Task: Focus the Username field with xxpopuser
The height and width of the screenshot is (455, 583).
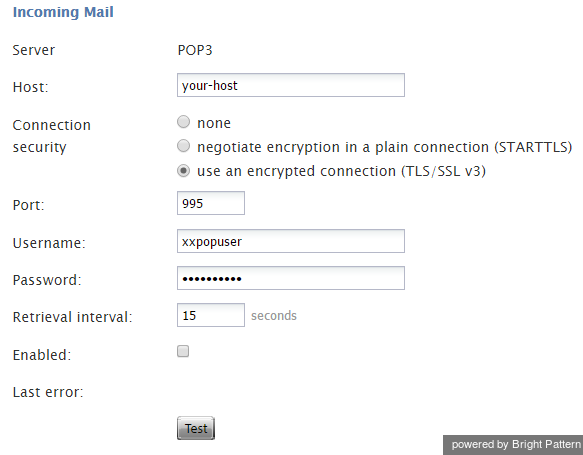Action: coord(291,241)
